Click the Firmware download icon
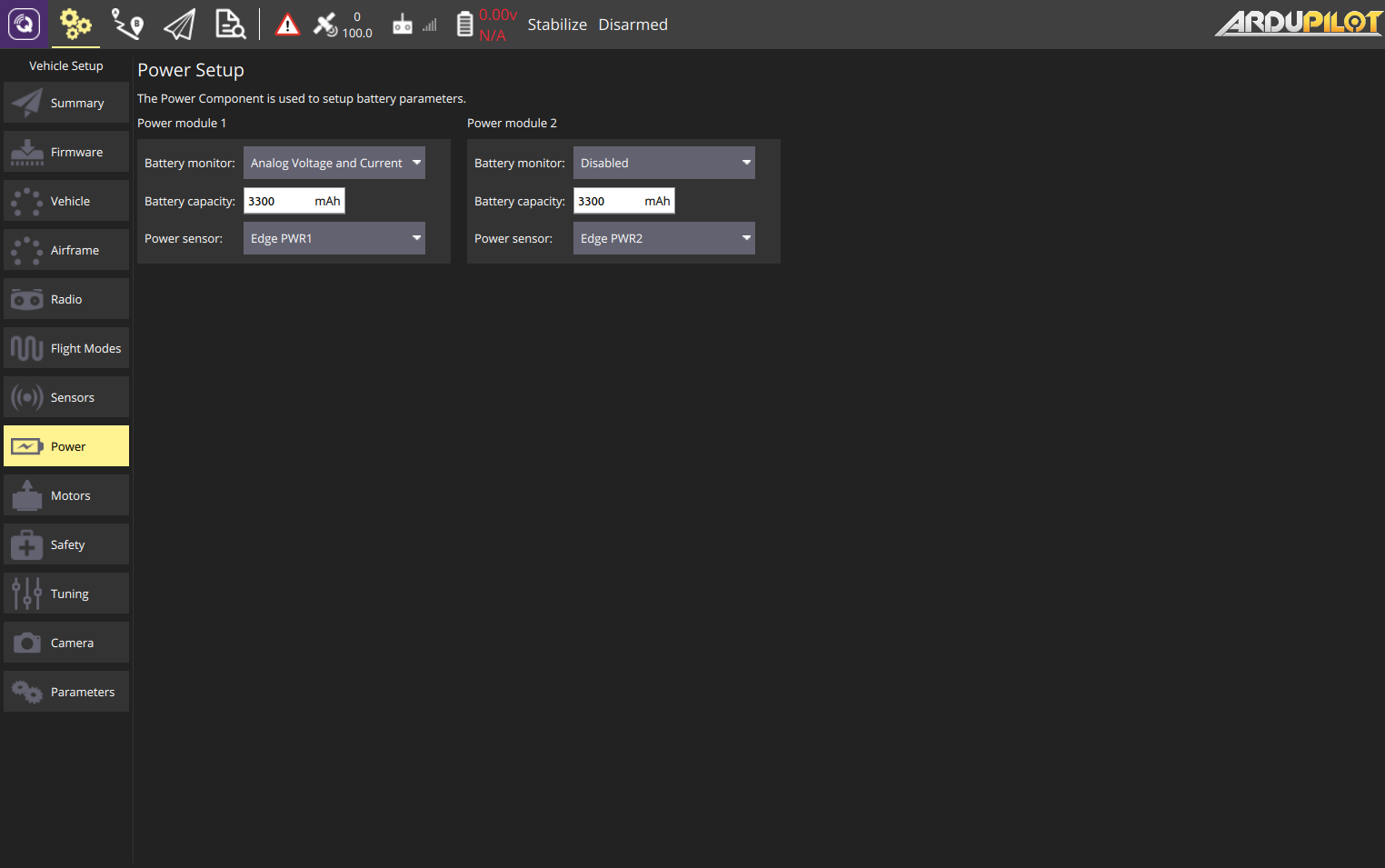Viewport: 1385px width, 868px height. tap(27, 152)
